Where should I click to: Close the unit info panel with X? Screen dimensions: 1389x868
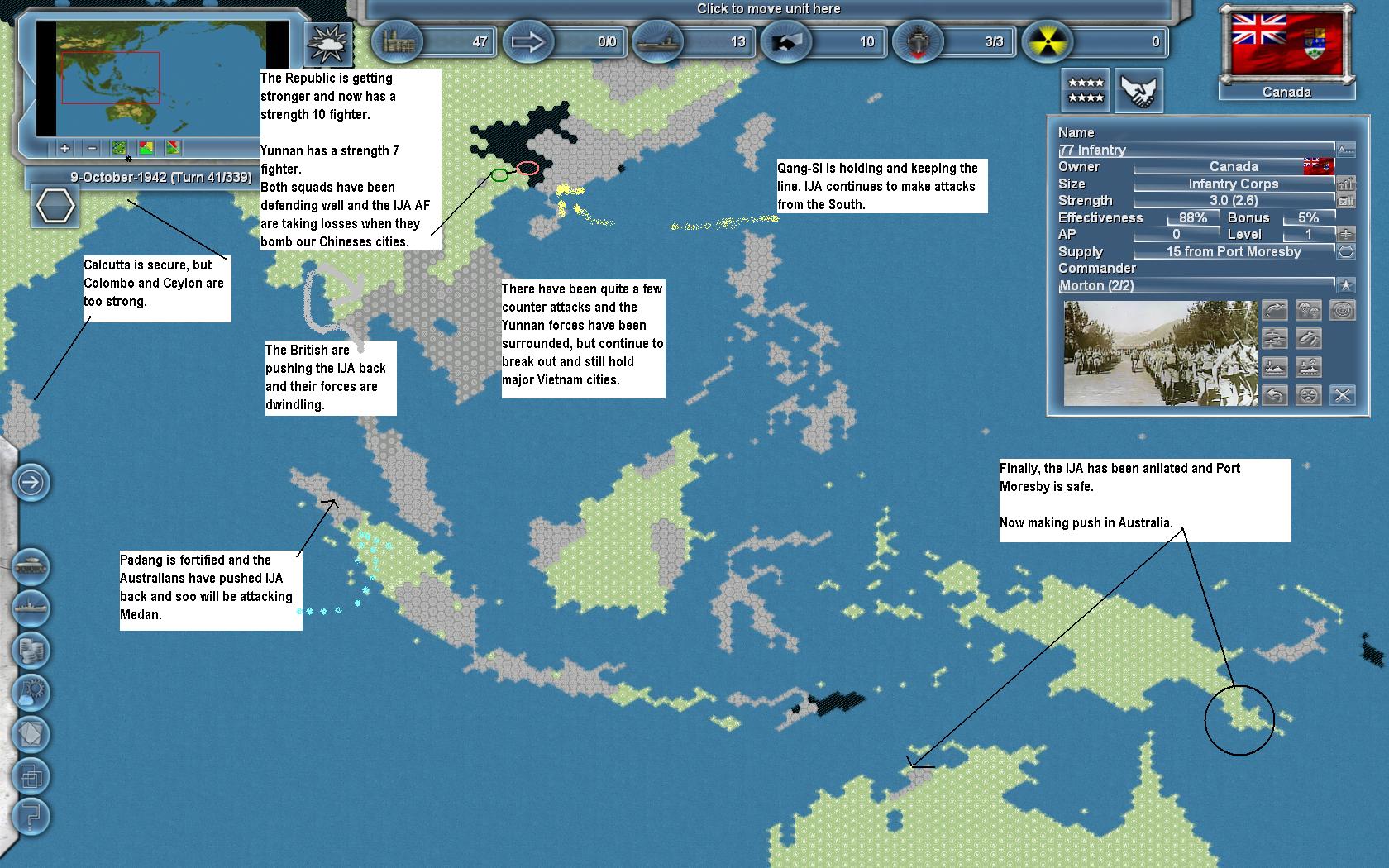tap(1343, 395)
